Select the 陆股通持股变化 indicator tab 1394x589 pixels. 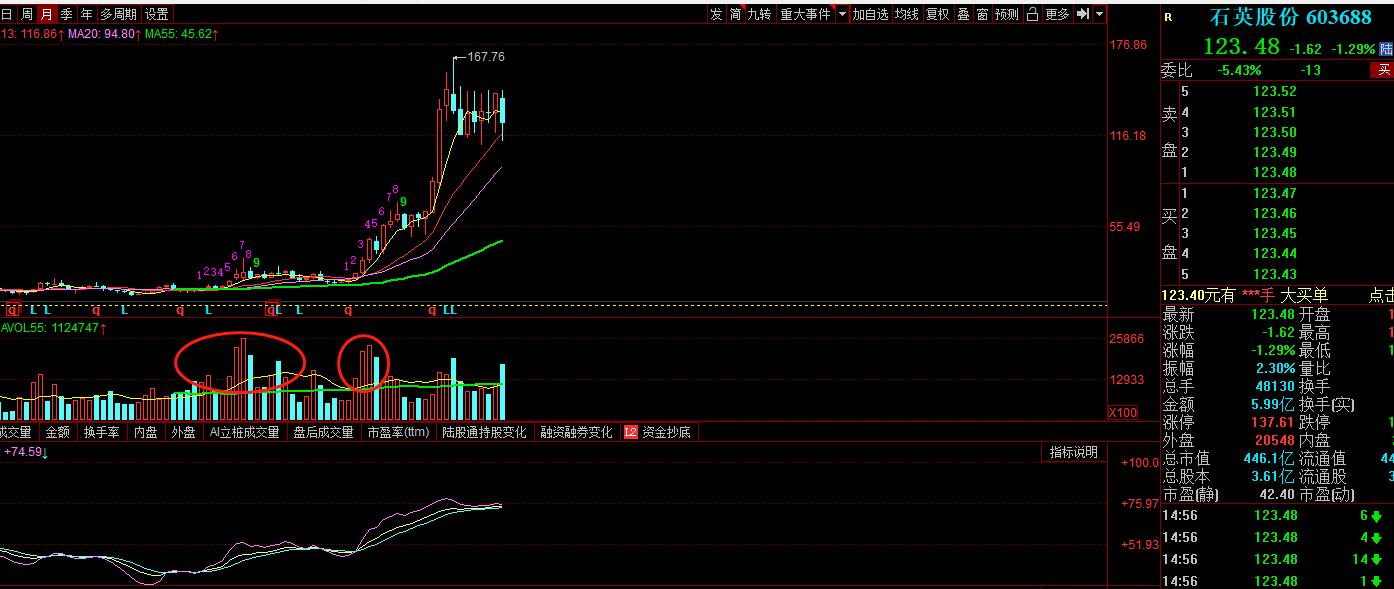click(x=484, y=433)
